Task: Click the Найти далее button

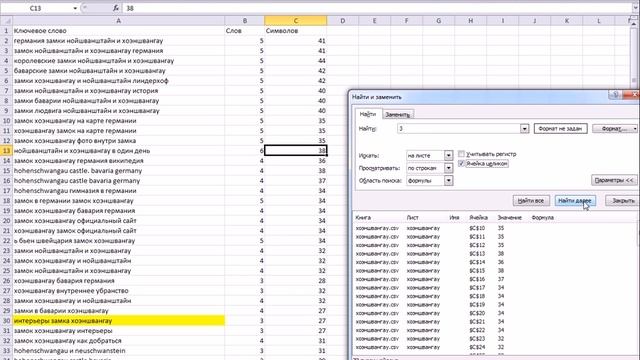Action: pyautogui.click(x=575, y=200)
